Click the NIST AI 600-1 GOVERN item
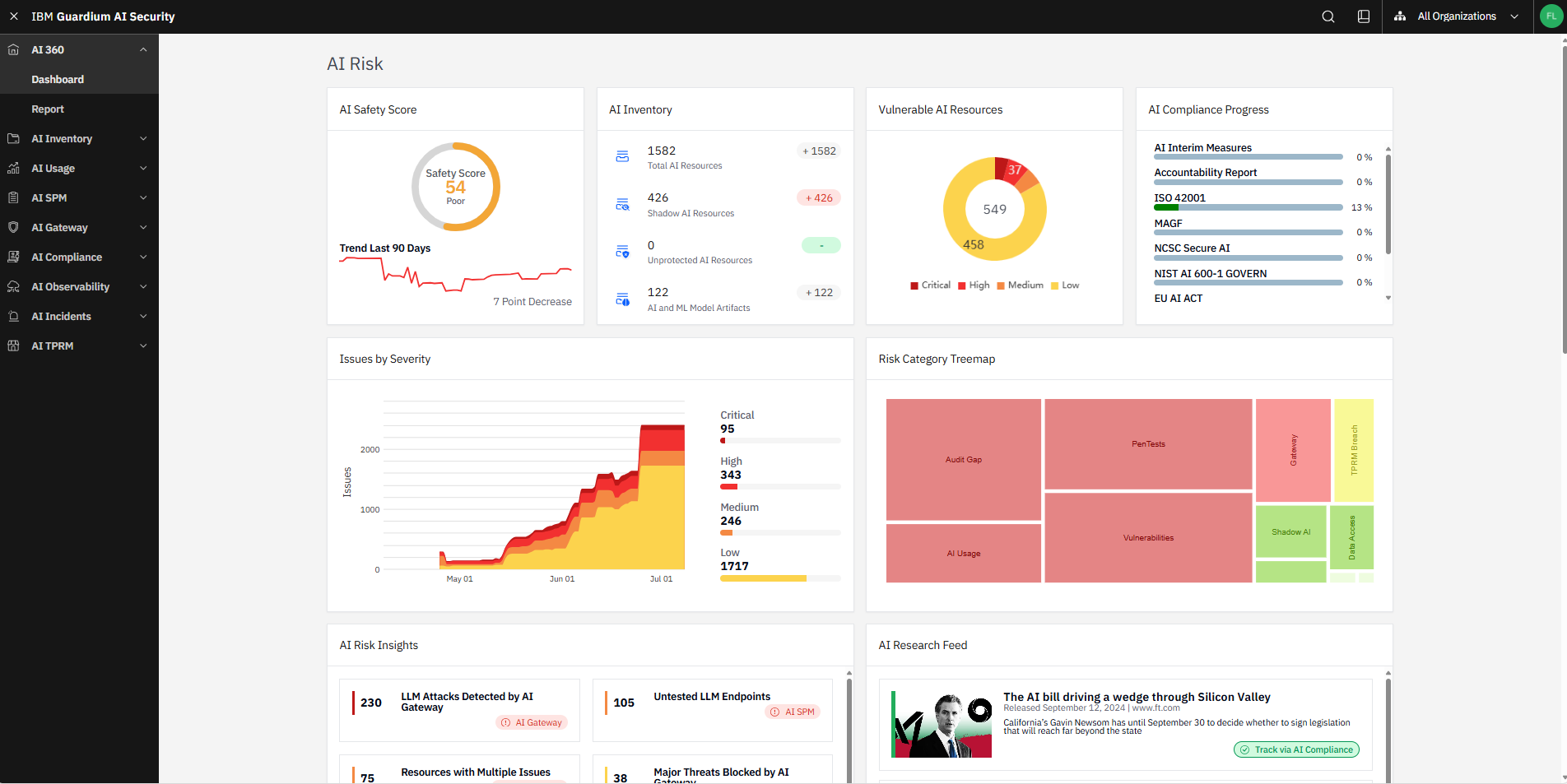 click(x=1211, y=274)
